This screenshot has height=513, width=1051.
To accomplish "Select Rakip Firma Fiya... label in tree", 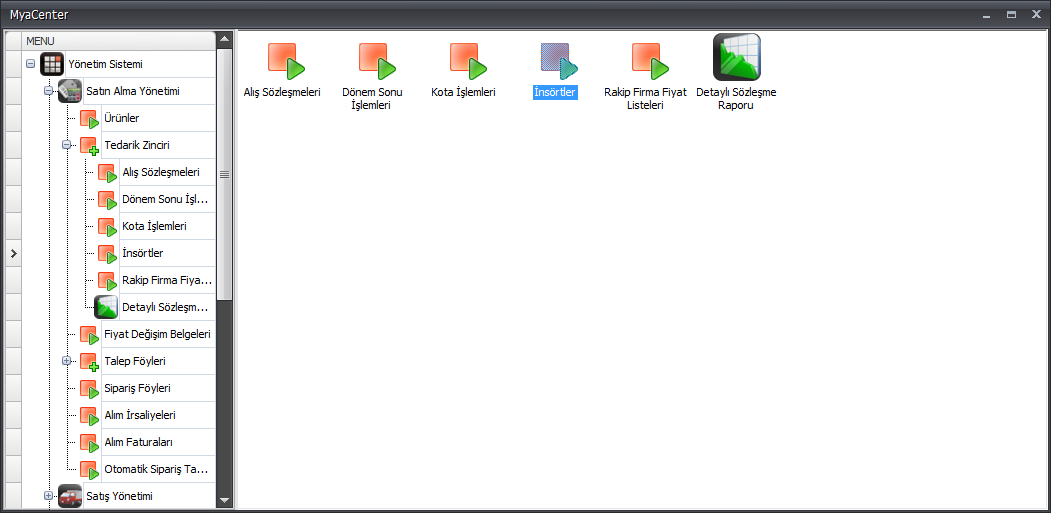I will tap(167, 280).
